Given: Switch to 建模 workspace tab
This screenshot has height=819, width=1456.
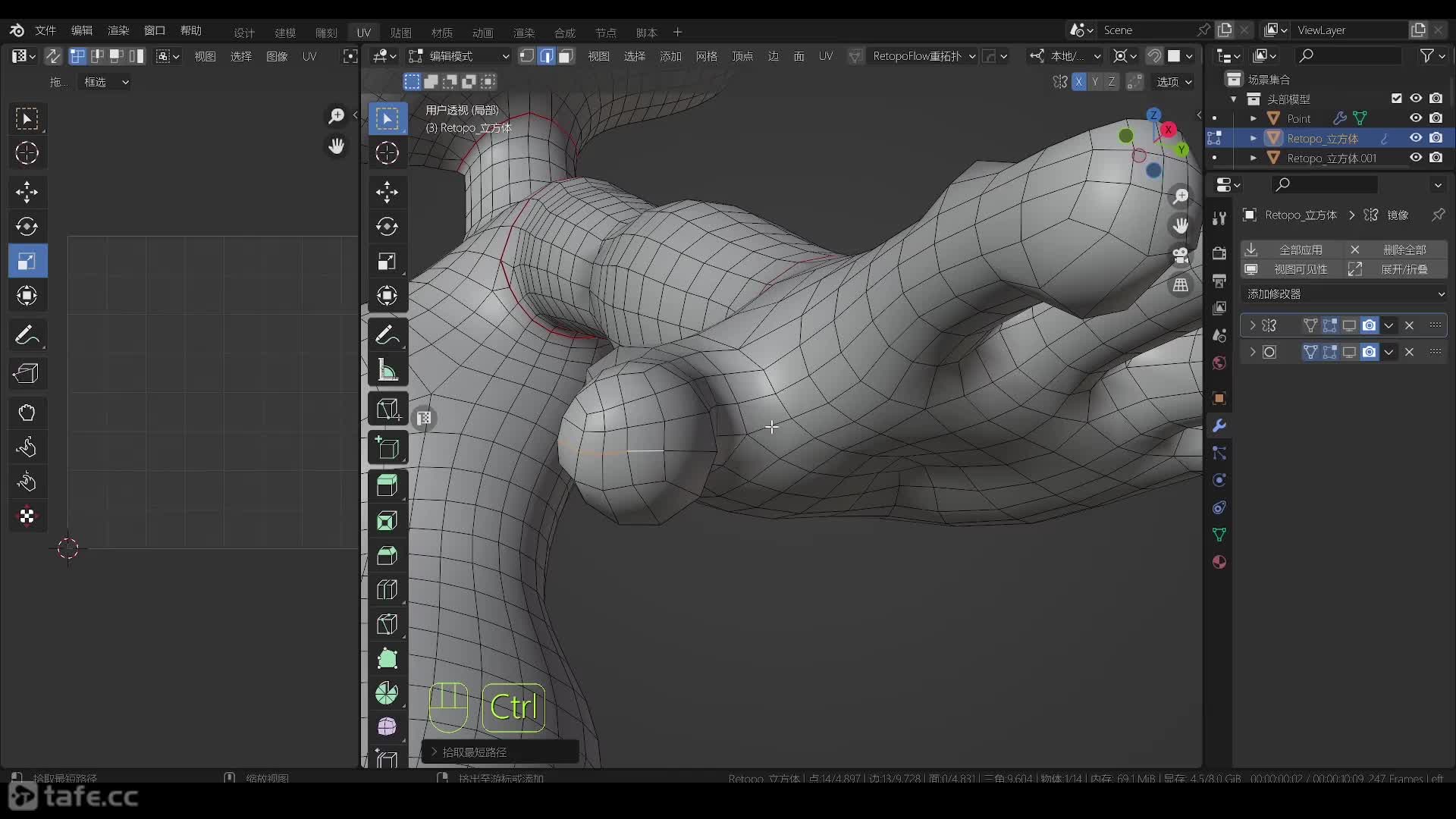Looking at the screenshot, I should coord(285,33).
